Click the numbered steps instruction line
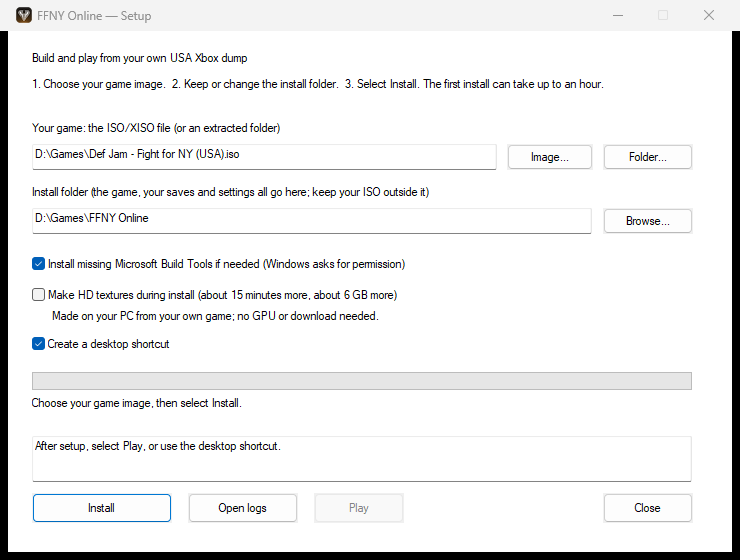The width and height of the screenshot is (740, 560). 318,84
